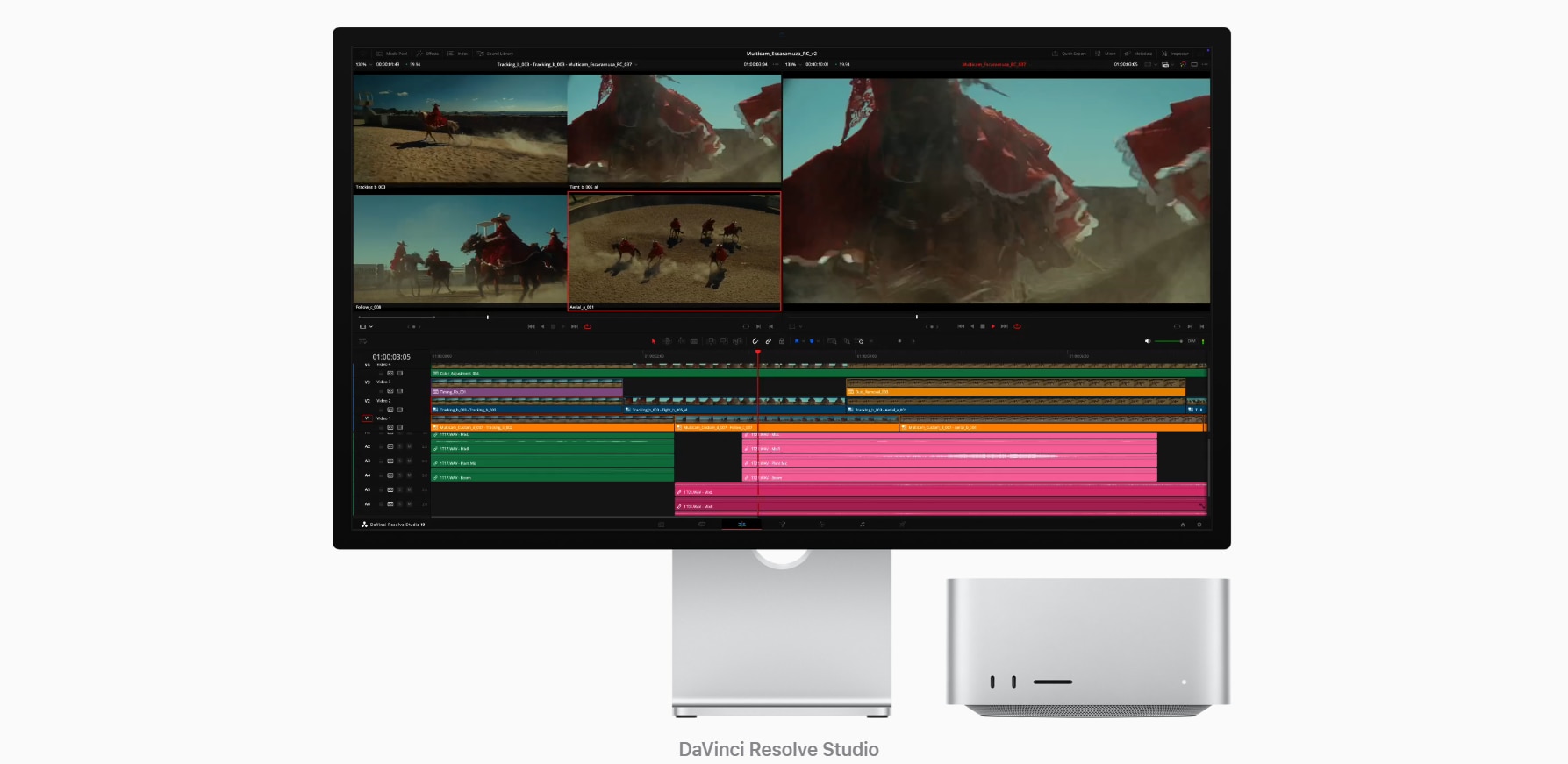
Task: Mute audio with the speaker icon
Action: pyautogui.click(x=1148, y=341)
